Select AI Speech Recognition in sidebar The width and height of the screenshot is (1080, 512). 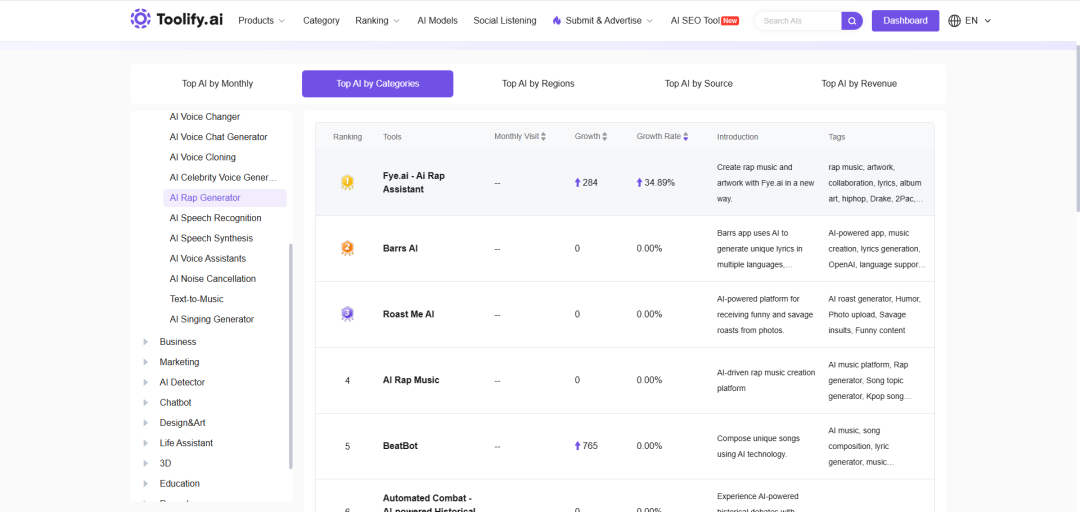(216, 218)
